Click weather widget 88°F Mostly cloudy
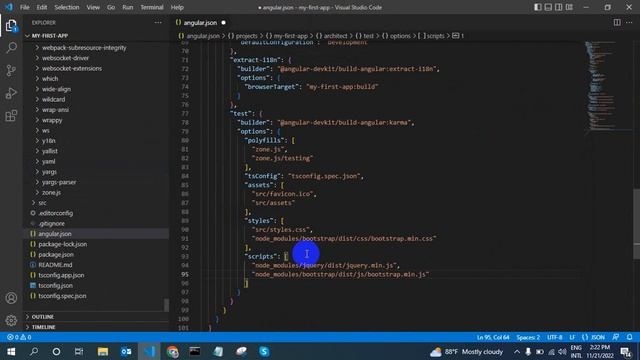The image size is (640, 360). pyautogui.click(x=467, y=351)
